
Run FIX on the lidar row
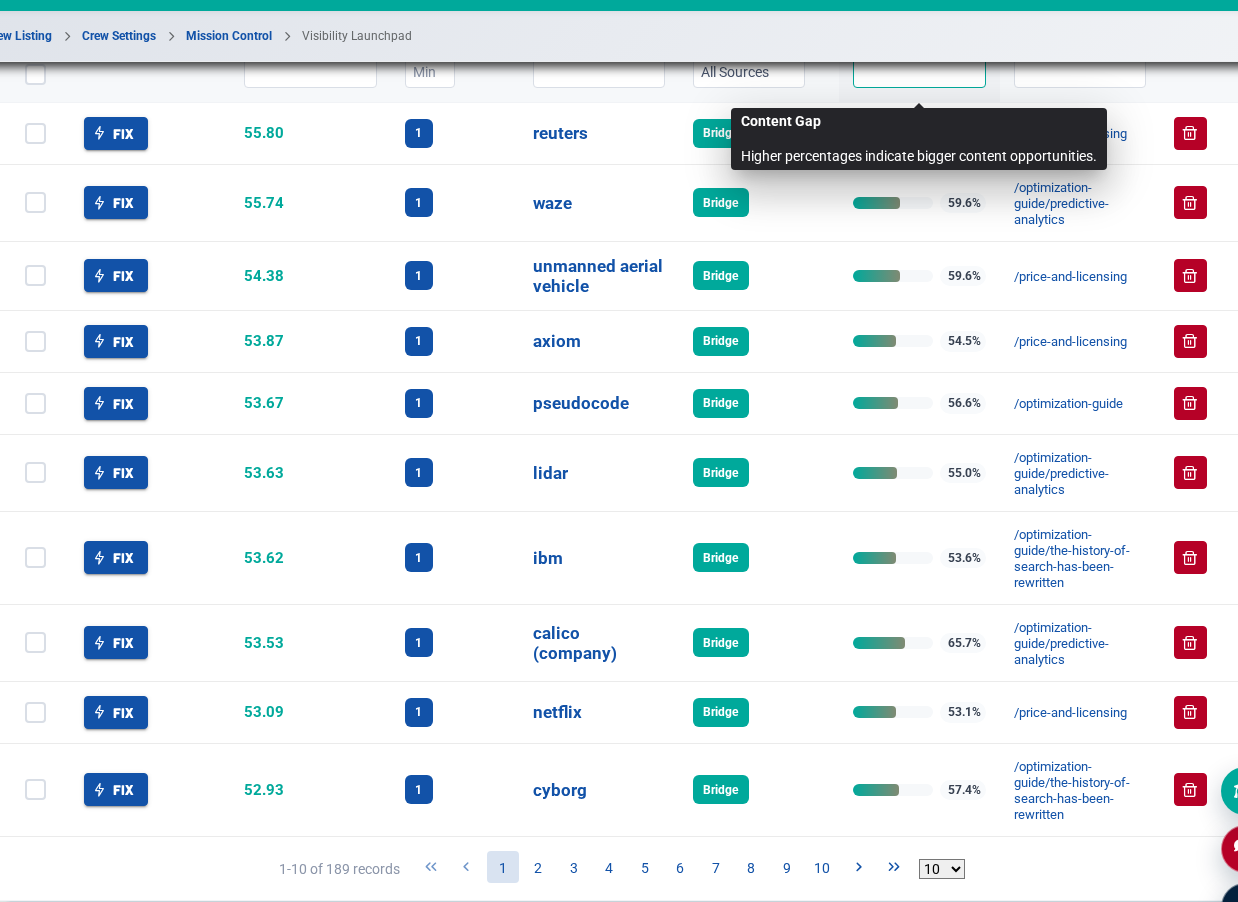(x=116, y=473)
